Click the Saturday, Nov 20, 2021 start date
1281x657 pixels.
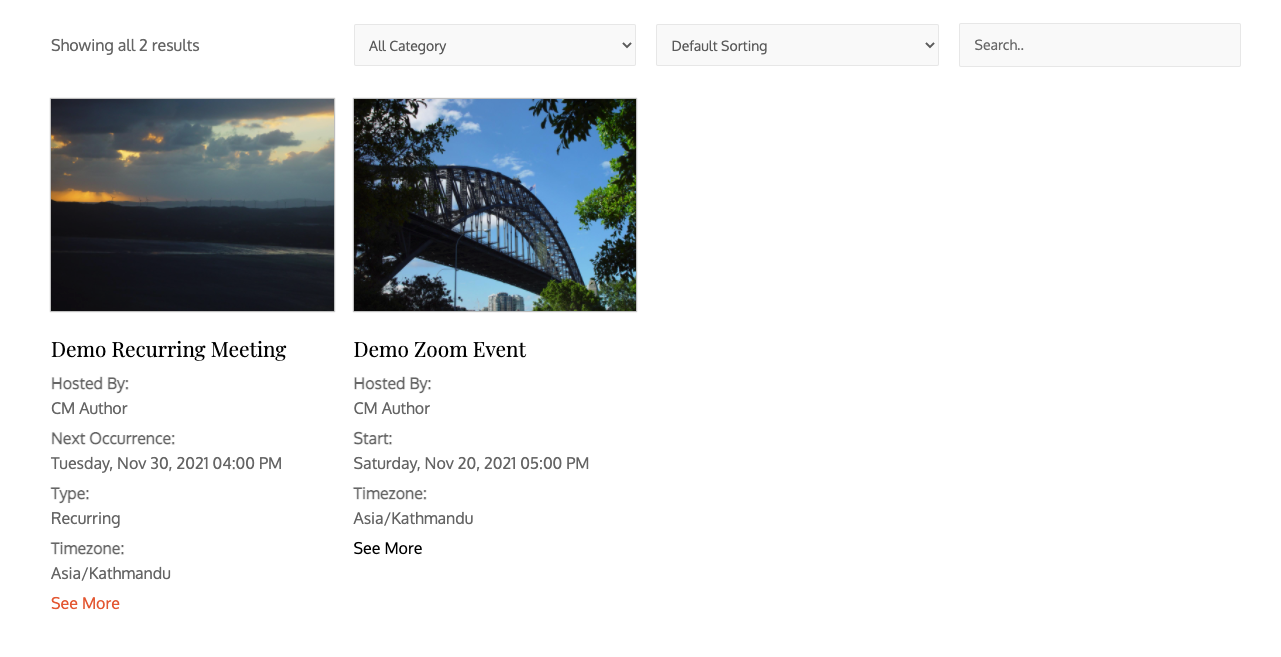coord(471,463)
